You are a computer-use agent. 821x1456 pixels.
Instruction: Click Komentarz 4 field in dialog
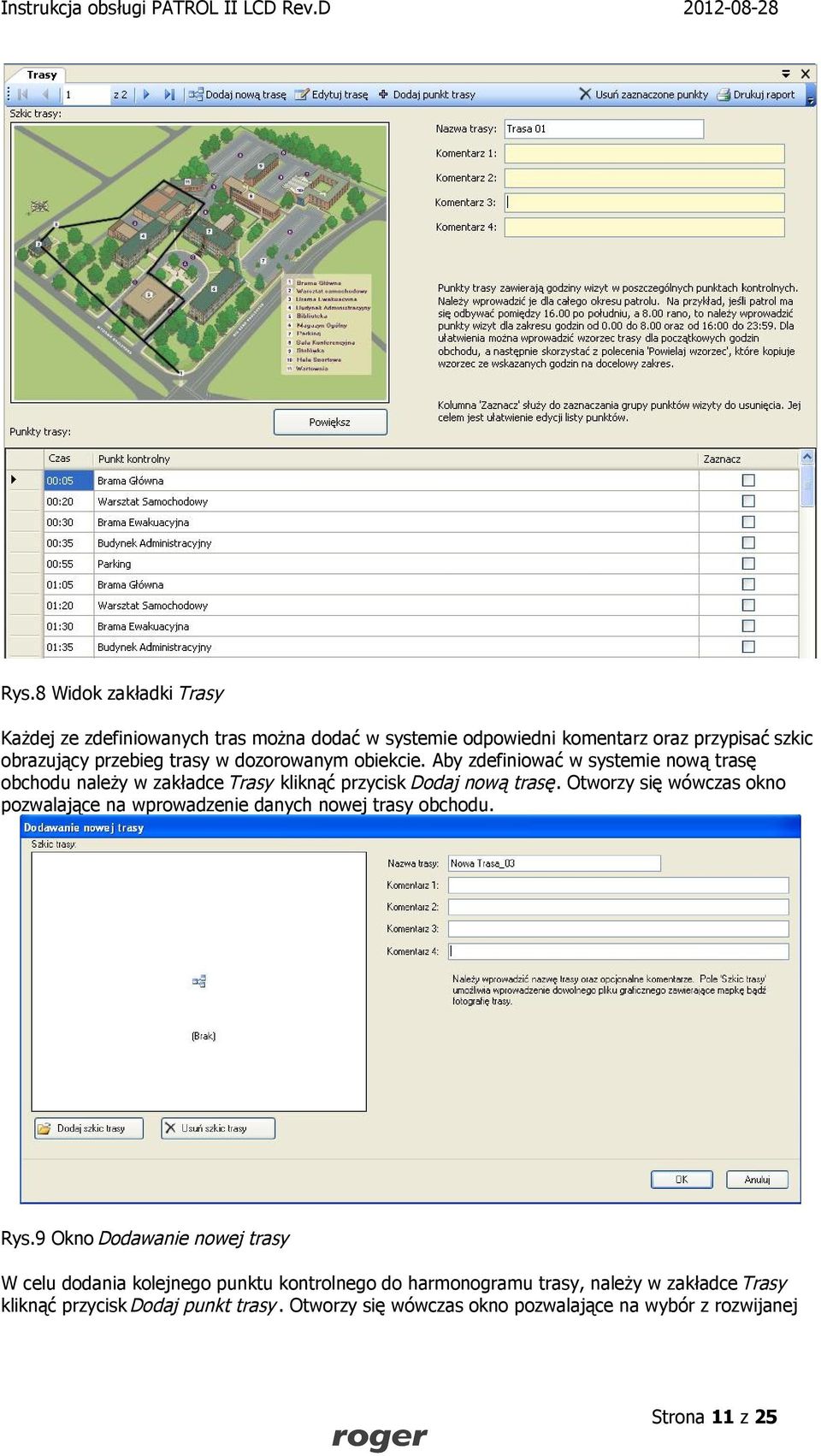(x=618, y=951)
